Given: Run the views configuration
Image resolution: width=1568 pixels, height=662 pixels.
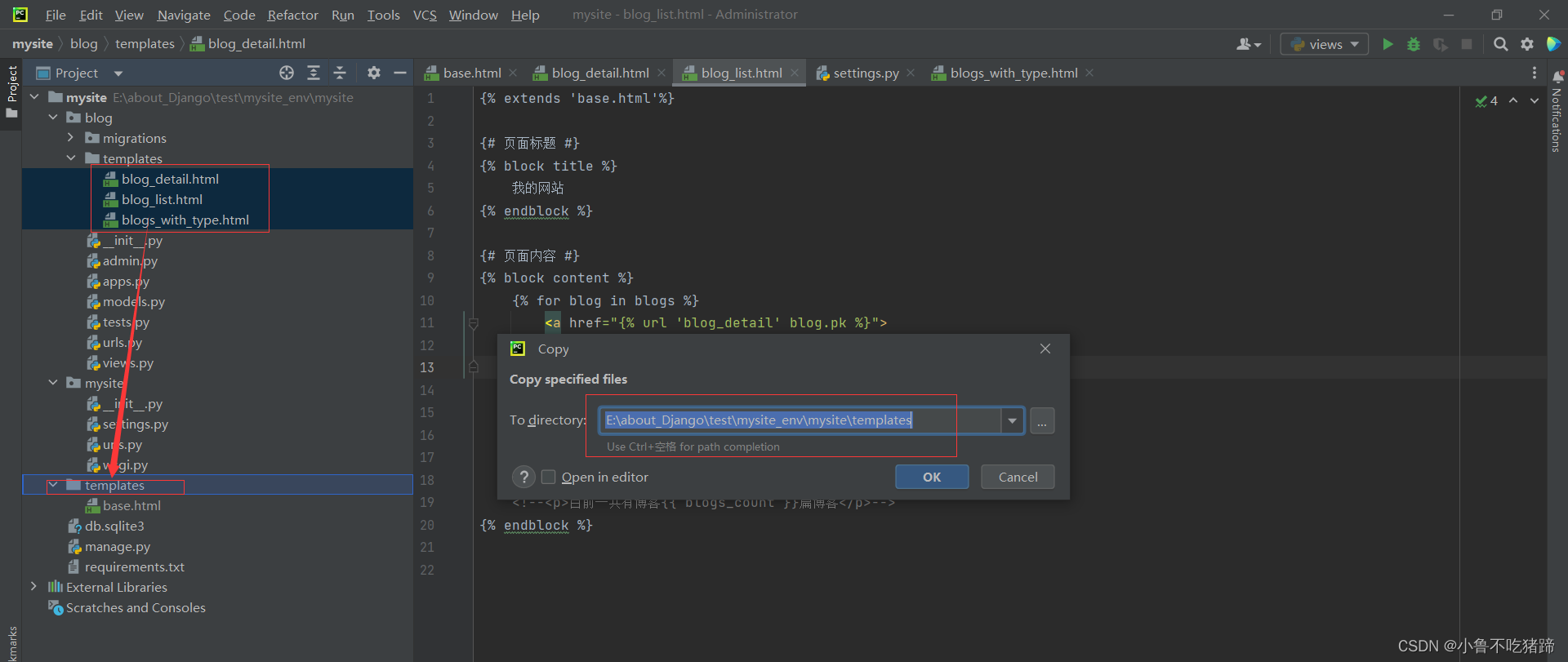Looking at the screenshot, I should coord(1388,44).
